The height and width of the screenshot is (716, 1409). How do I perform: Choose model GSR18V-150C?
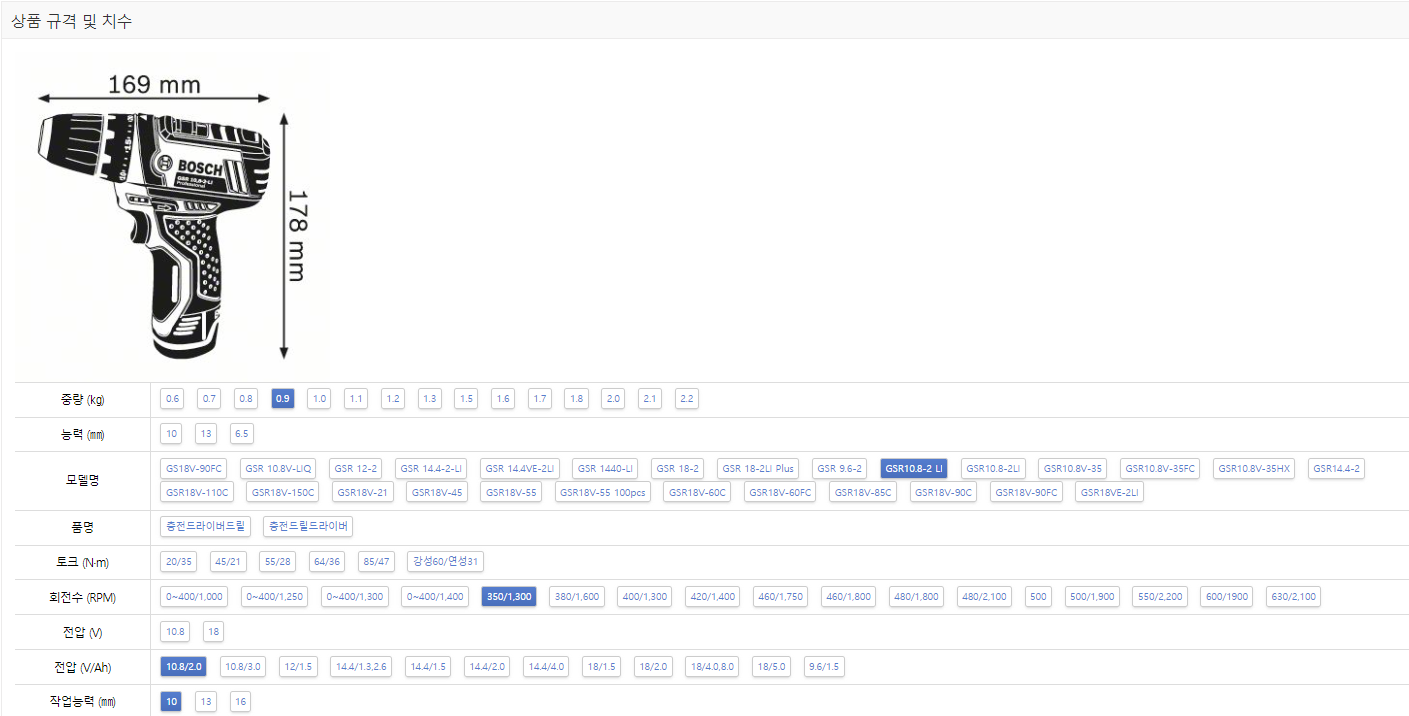284,492
